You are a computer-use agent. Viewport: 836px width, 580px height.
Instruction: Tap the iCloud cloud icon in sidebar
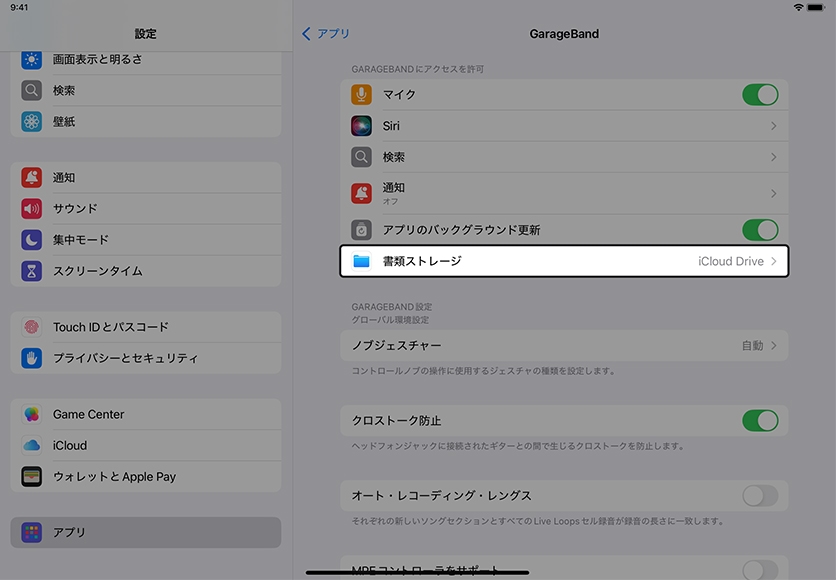tap(32, 446)
